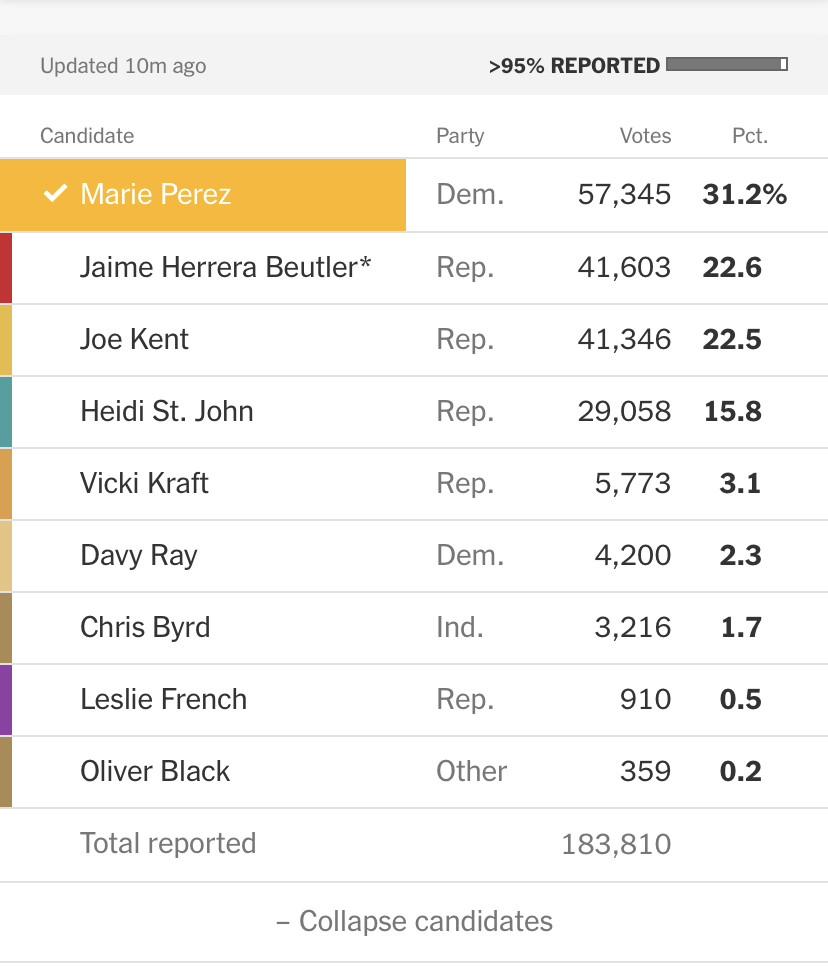This screenshot has width=828, height=968.
Task: Click the Party column header
Action: coord(460,136)
